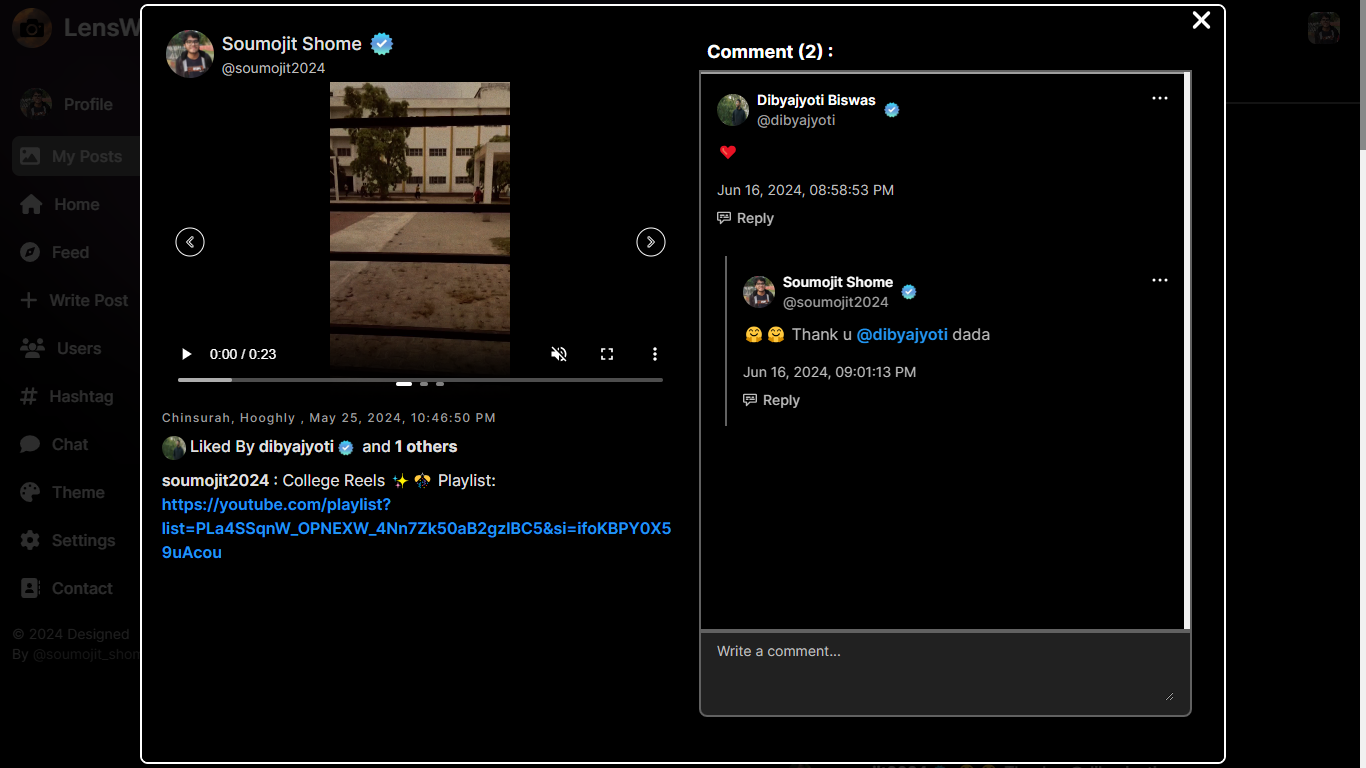Open options menu for Dibyajyoti Biswas's comment
Screen dimensions: 1366x768
(1160, 98)
